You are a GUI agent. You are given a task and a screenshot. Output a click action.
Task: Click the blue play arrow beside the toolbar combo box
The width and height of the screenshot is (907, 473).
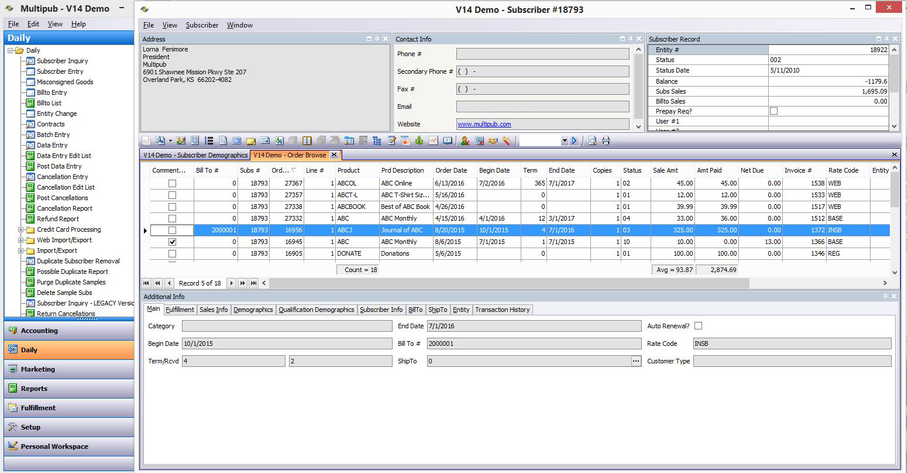[x=574, y=141]
